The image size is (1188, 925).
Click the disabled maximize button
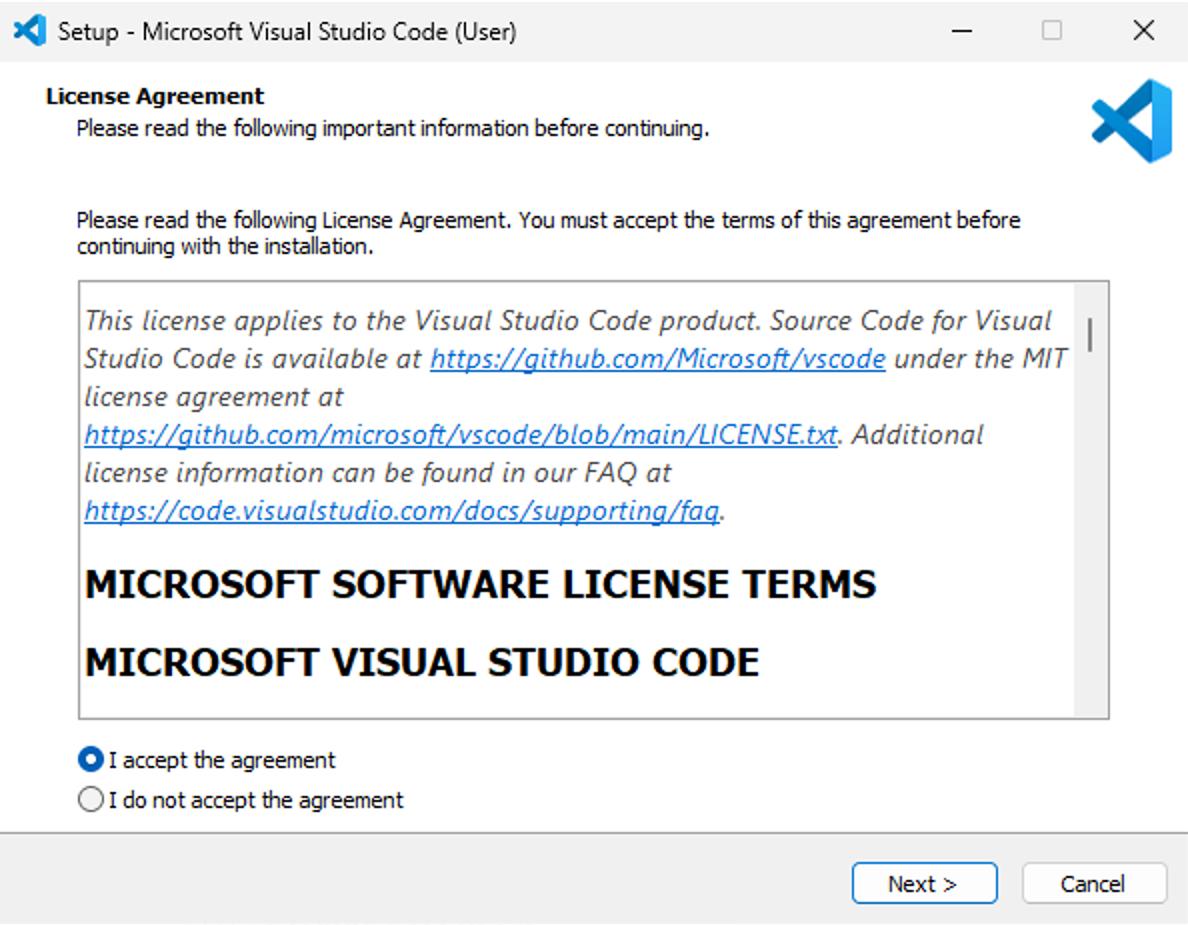point(1052,31)
